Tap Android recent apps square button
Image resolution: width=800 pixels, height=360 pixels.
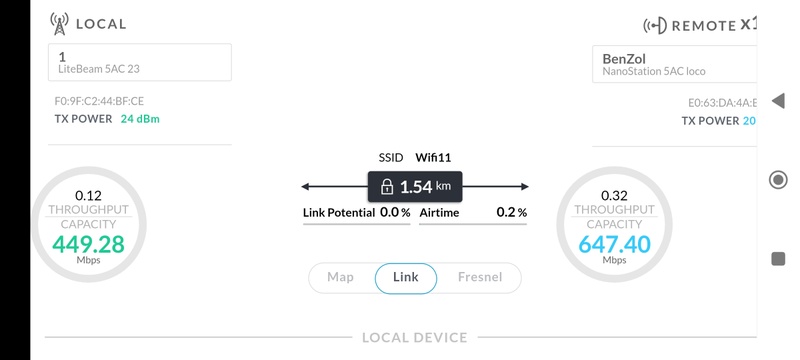click(778, 259)
